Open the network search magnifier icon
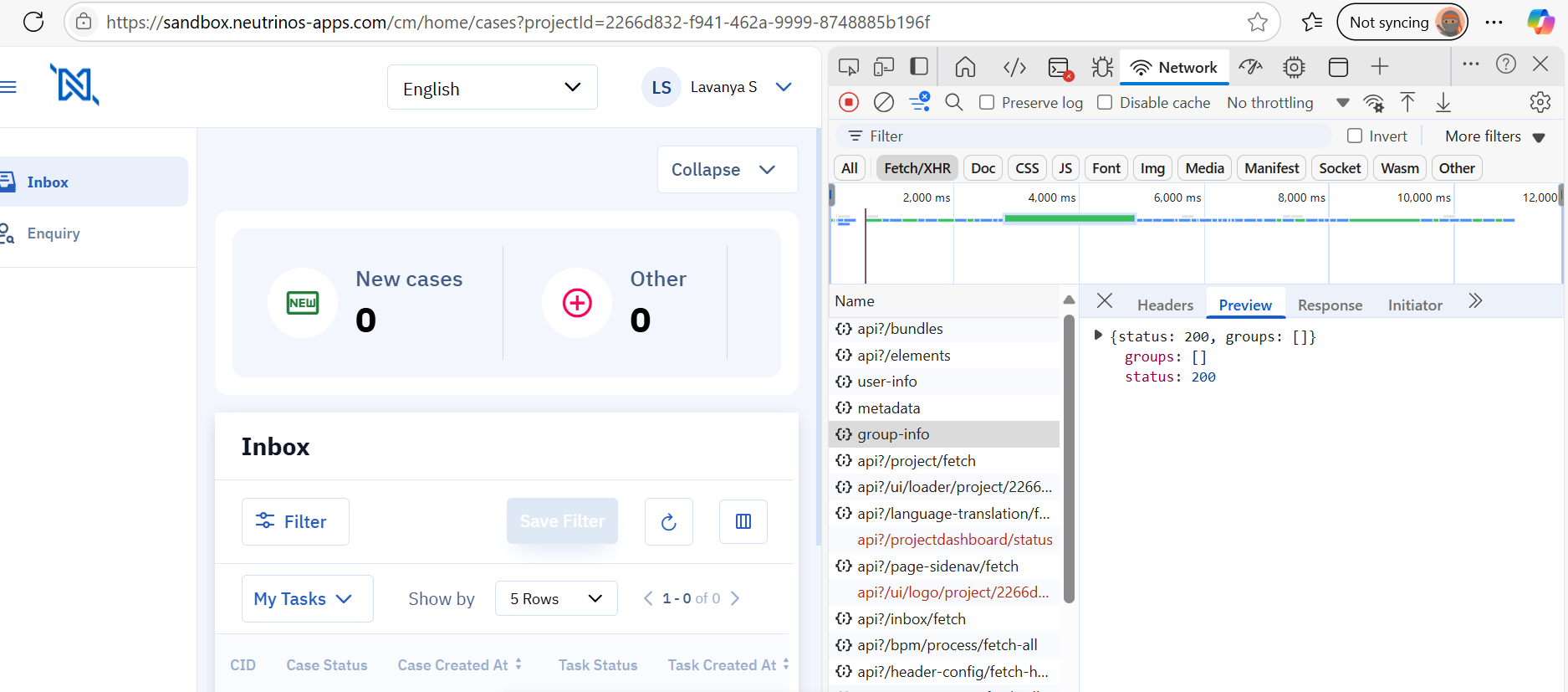Image resolution: width=1568 pixels, height=692 pixels. click(953, 102)
